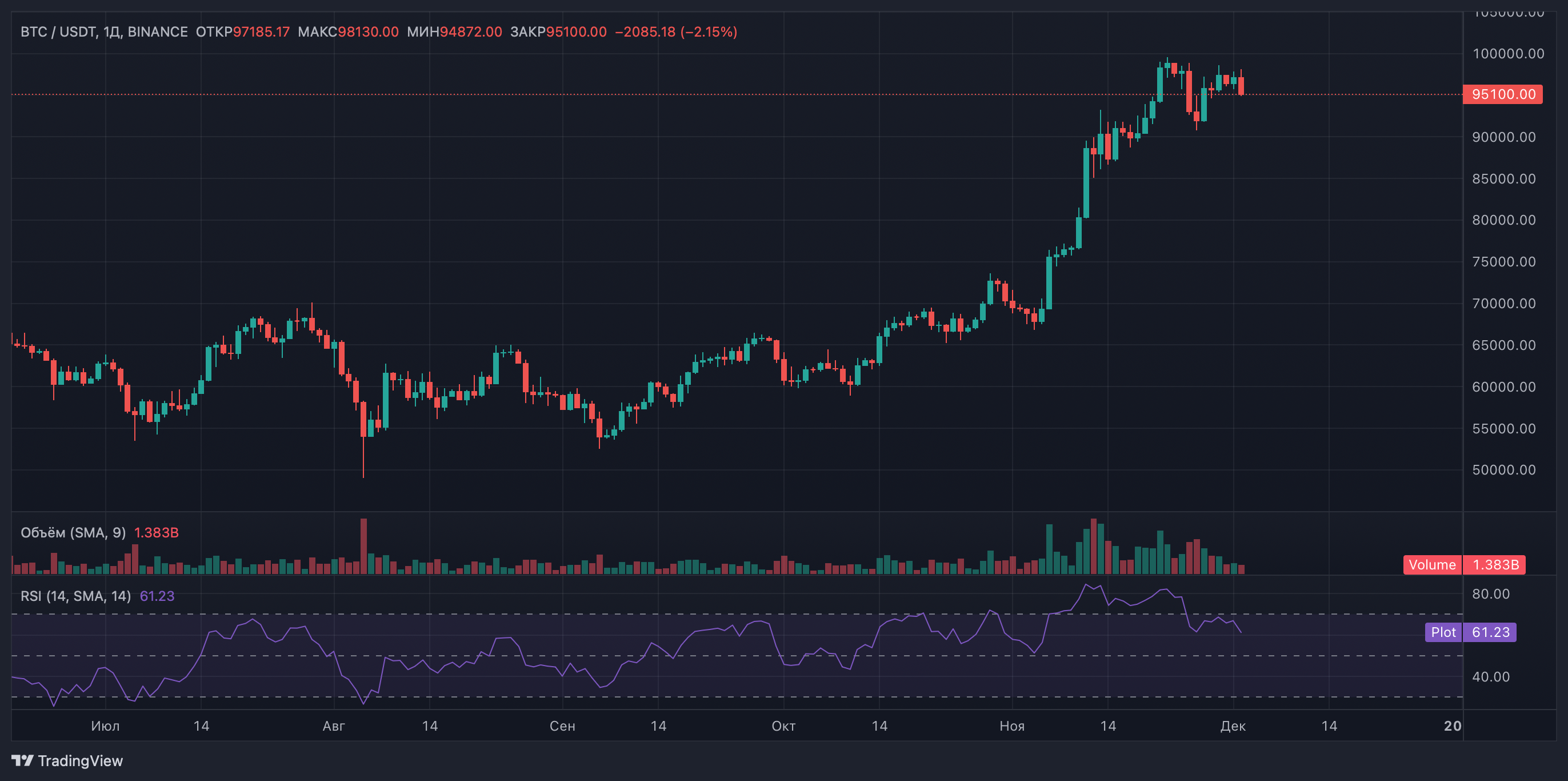Screen dimensions: 1568x781
Task: Click the 75000.00 price axis label
Action: point(1503,261)
